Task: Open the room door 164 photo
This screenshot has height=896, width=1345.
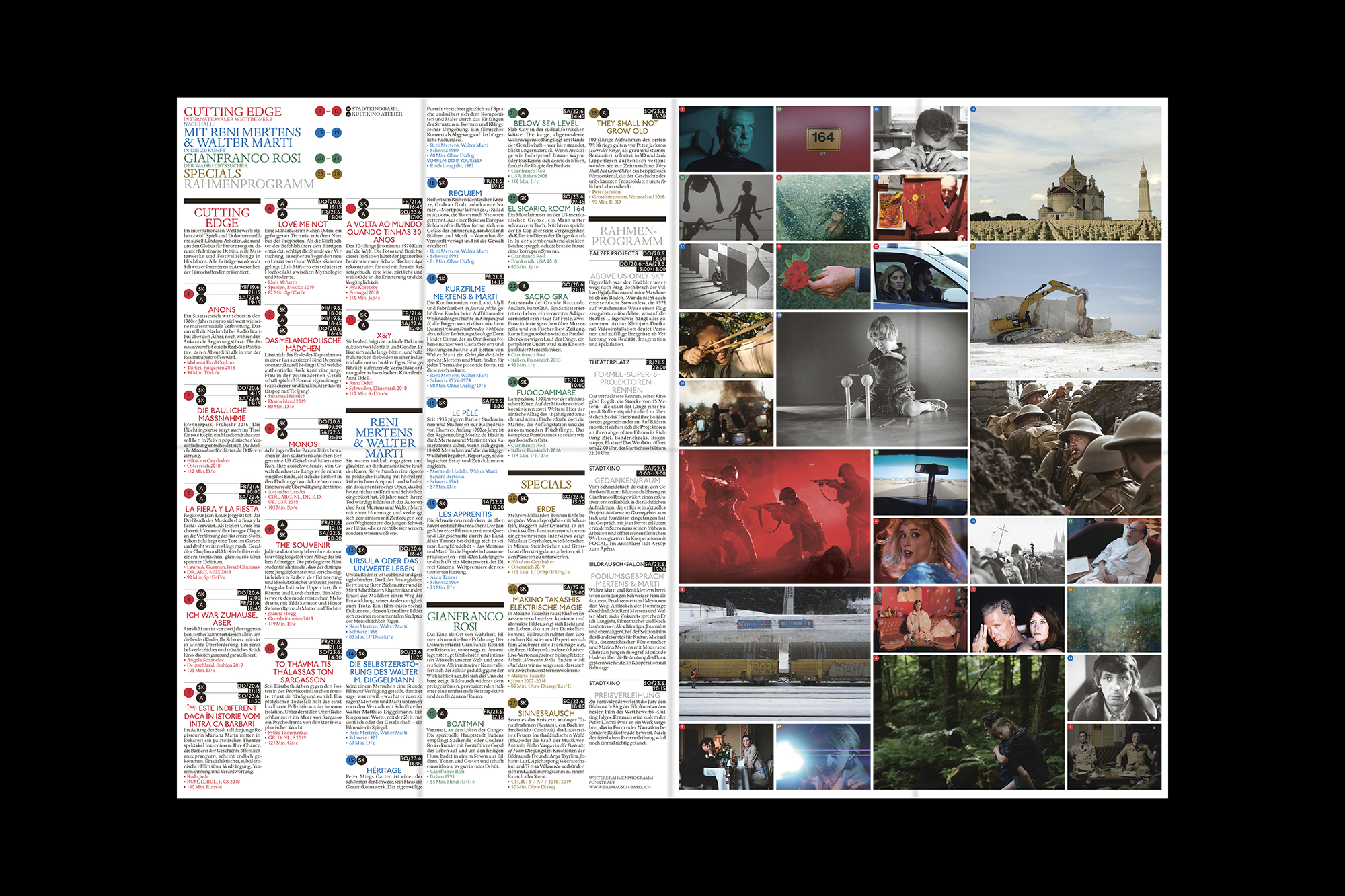Action: tap(822, 138)
